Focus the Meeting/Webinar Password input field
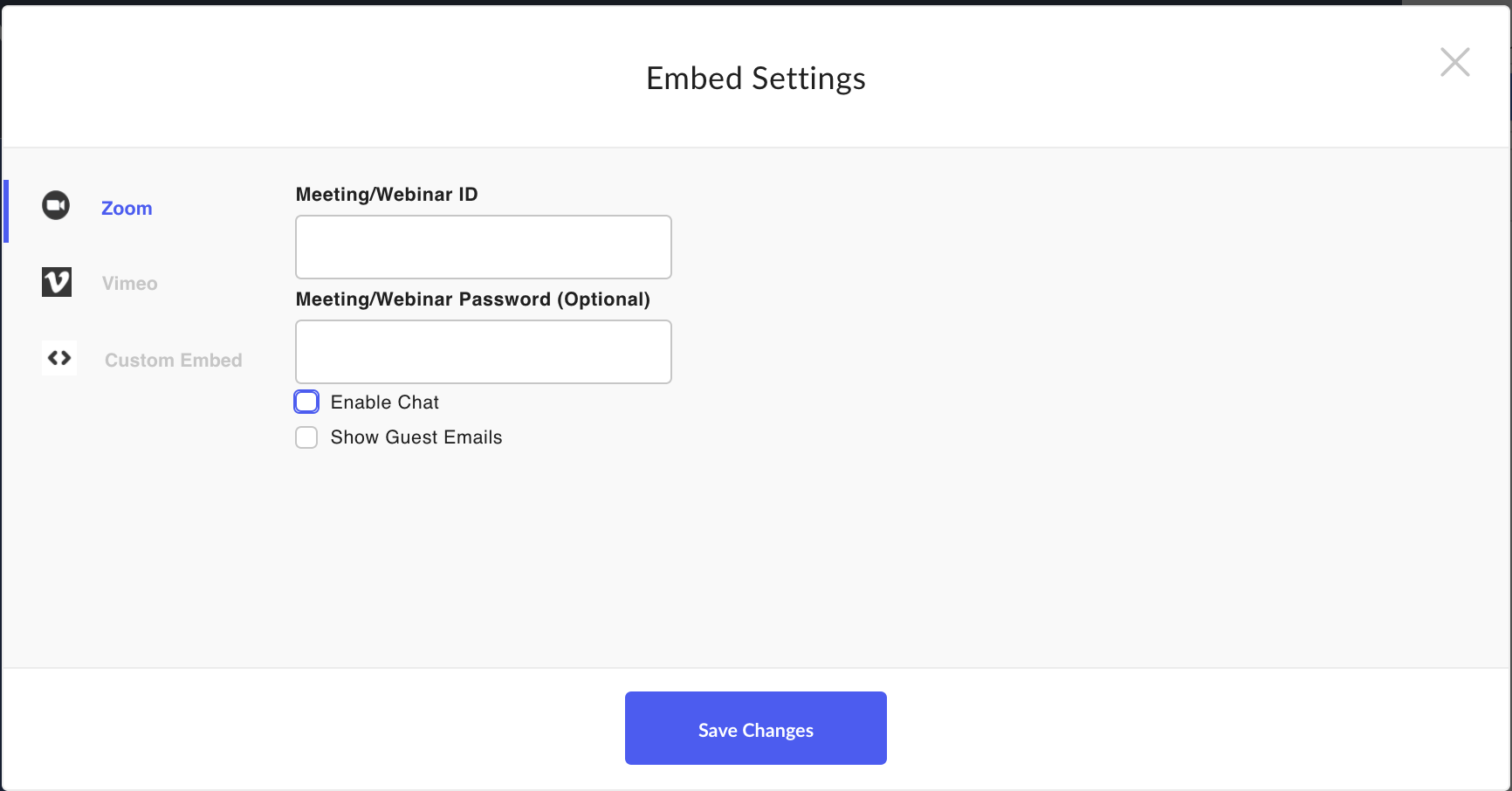The height and width of the screenshot is (791, 1512). [484, 352]
